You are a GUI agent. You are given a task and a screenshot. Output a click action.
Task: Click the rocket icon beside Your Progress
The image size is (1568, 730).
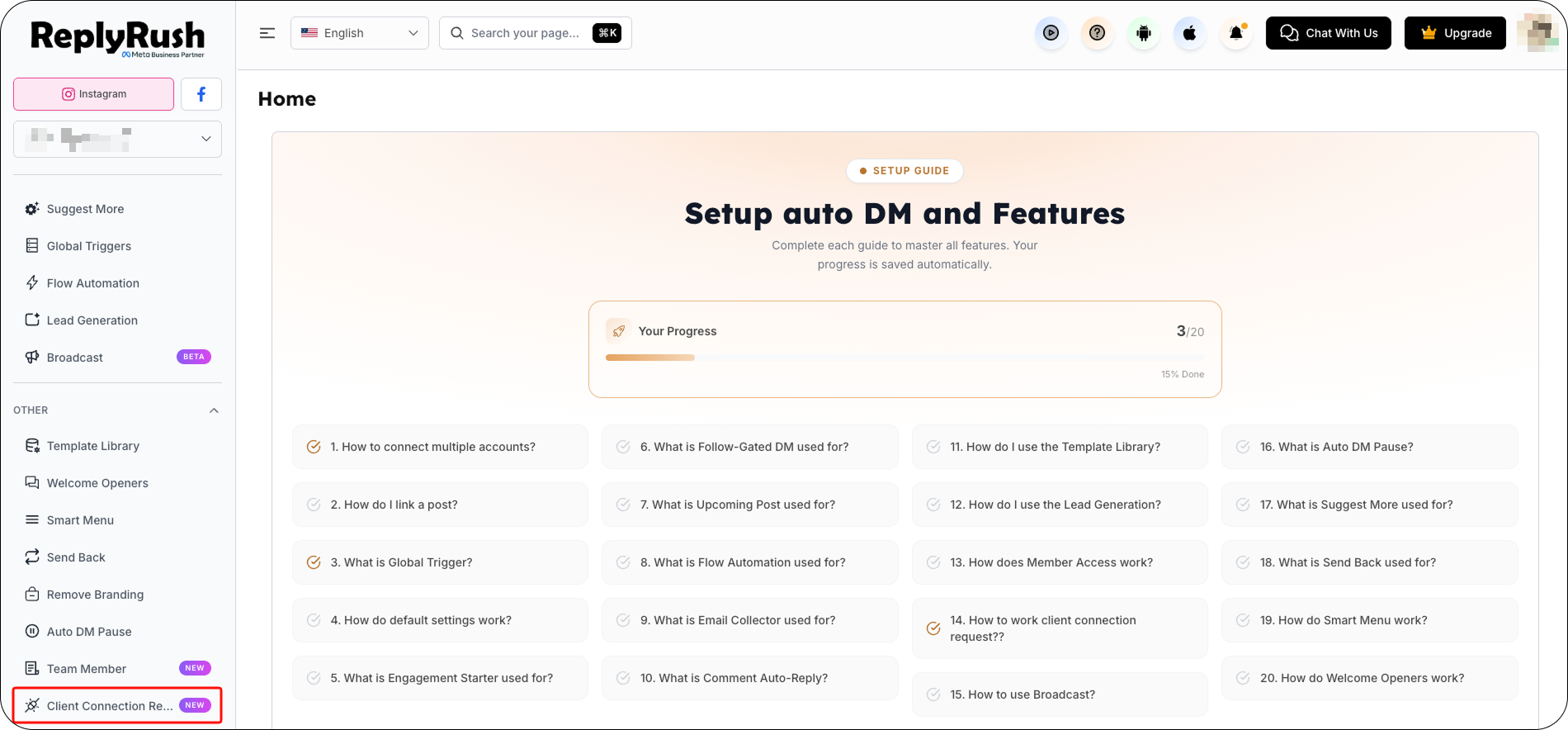pos(618,331)
